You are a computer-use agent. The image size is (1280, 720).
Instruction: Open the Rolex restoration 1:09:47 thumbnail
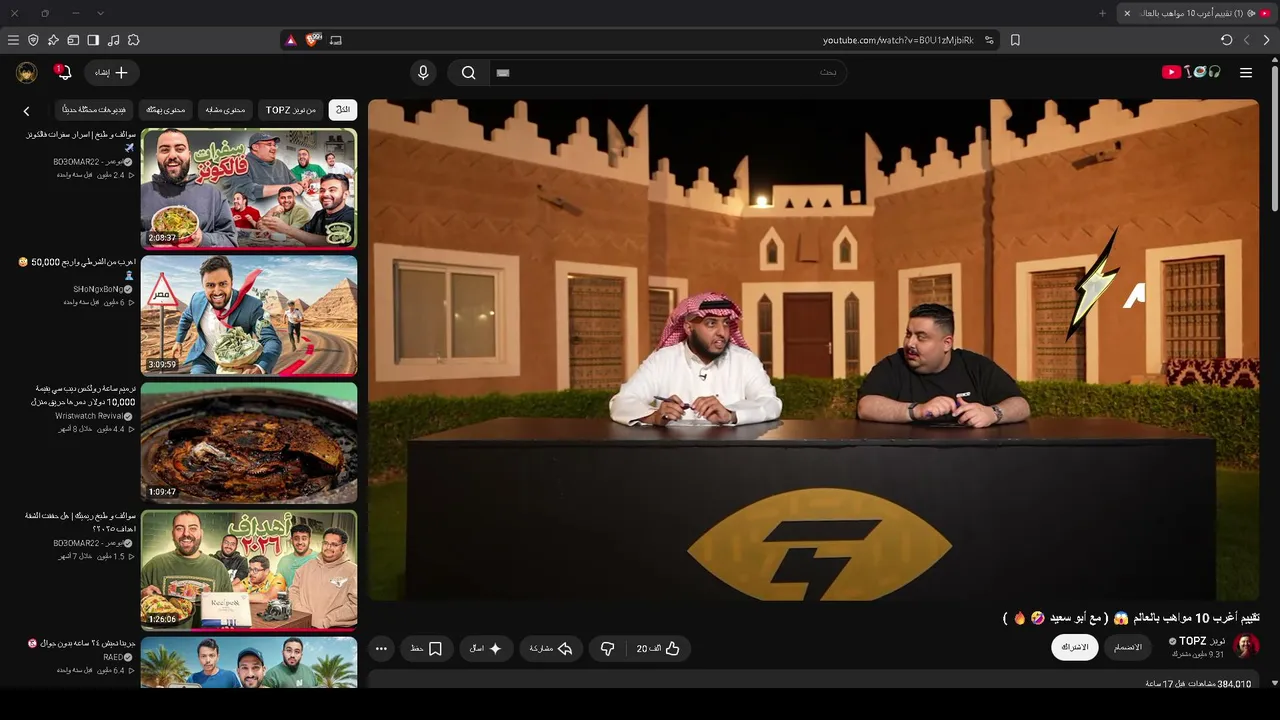click(x=249, y=442)
